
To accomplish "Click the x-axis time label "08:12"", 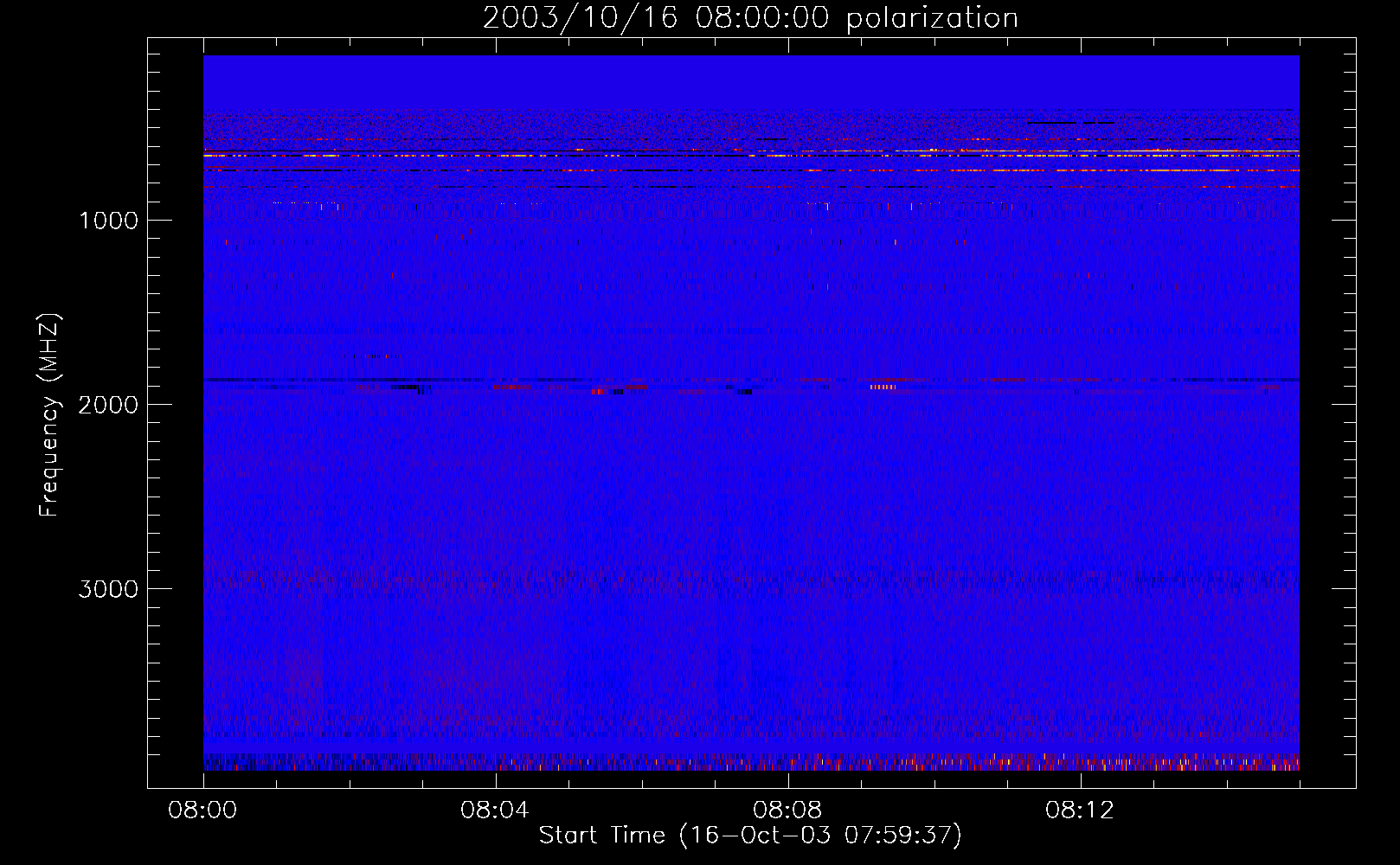I will coord(1079,811).
